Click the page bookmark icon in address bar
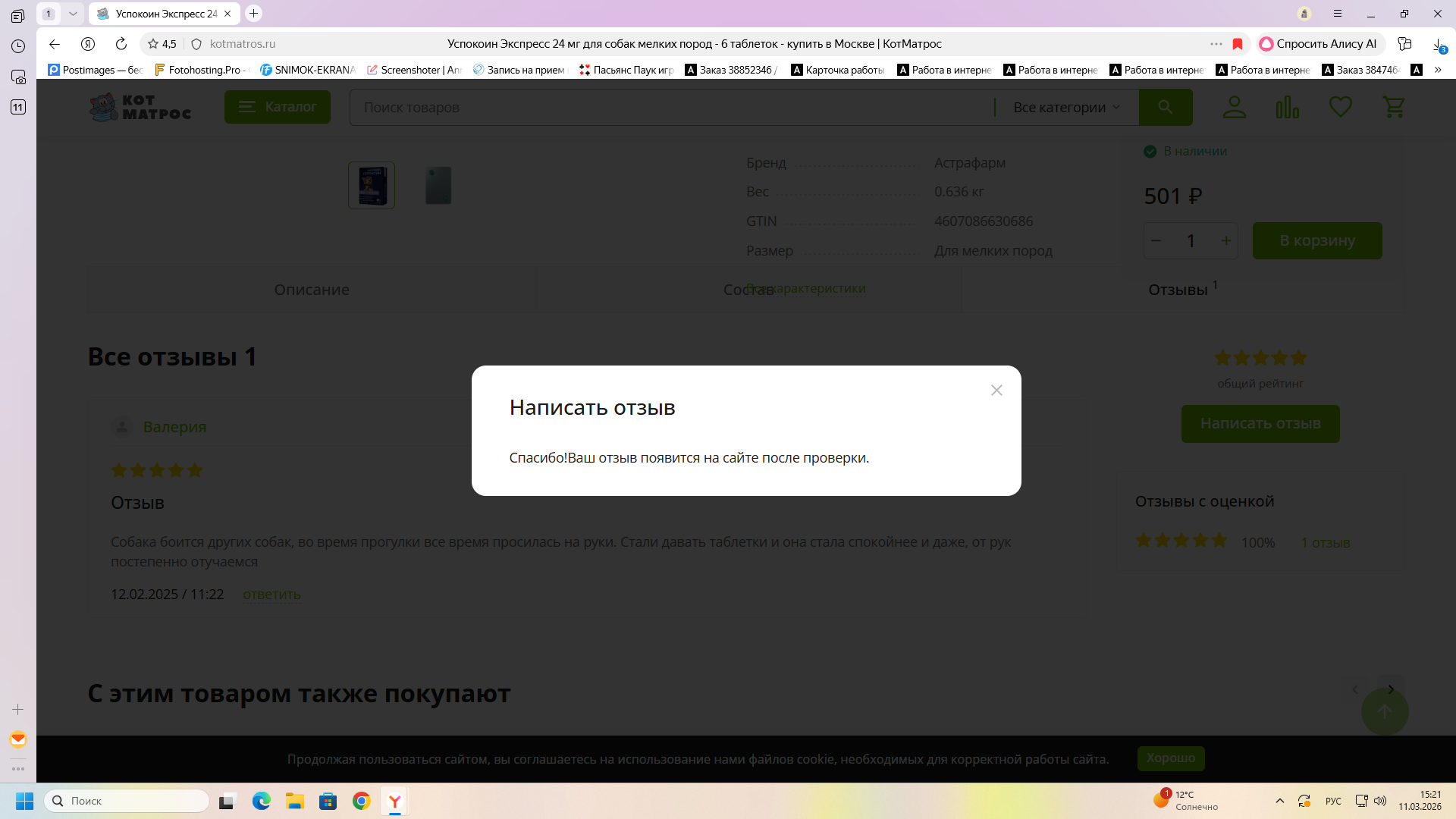Viewport: 1456px width, 819px height. tap(1238, 44)
